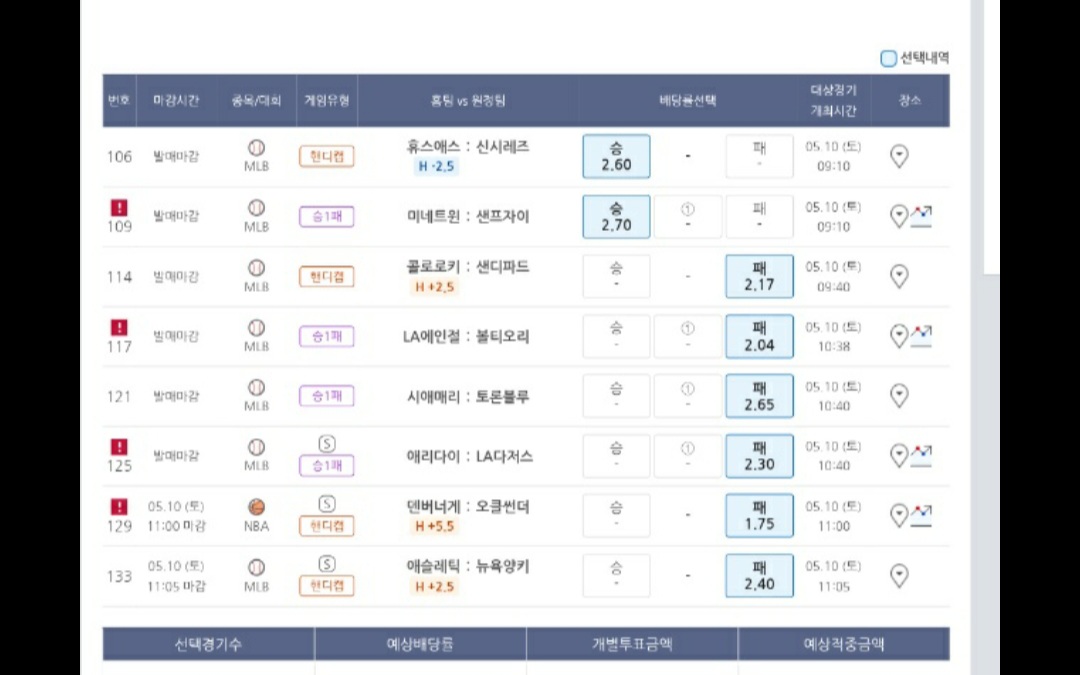Toggle 패 1.75 pick on the NBA match

[759, 516]
